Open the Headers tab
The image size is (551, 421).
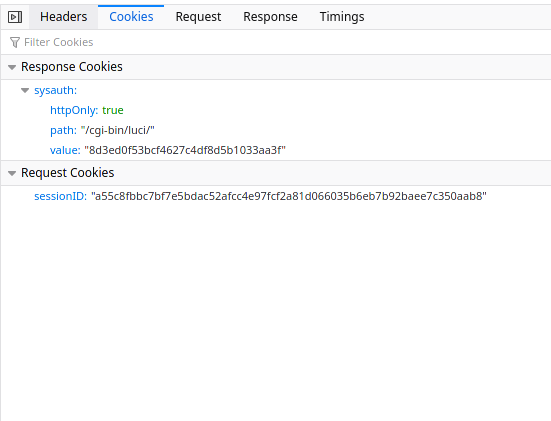coord(64,17)
